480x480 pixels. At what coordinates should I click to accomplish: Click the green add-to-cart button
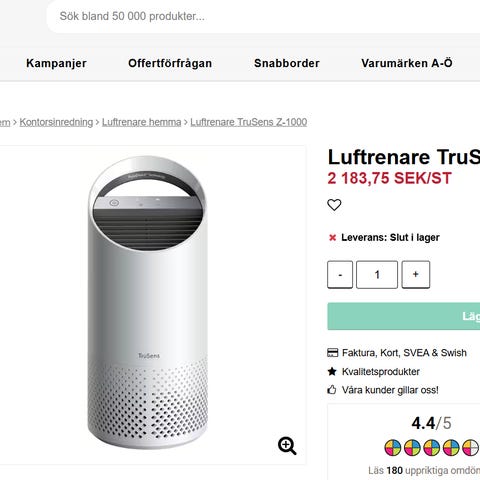tap(404, 316)
